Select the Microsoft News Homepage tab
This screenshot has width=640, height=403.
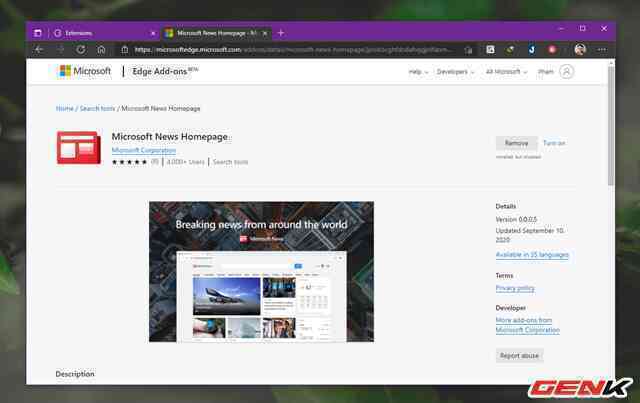point(216,33)
